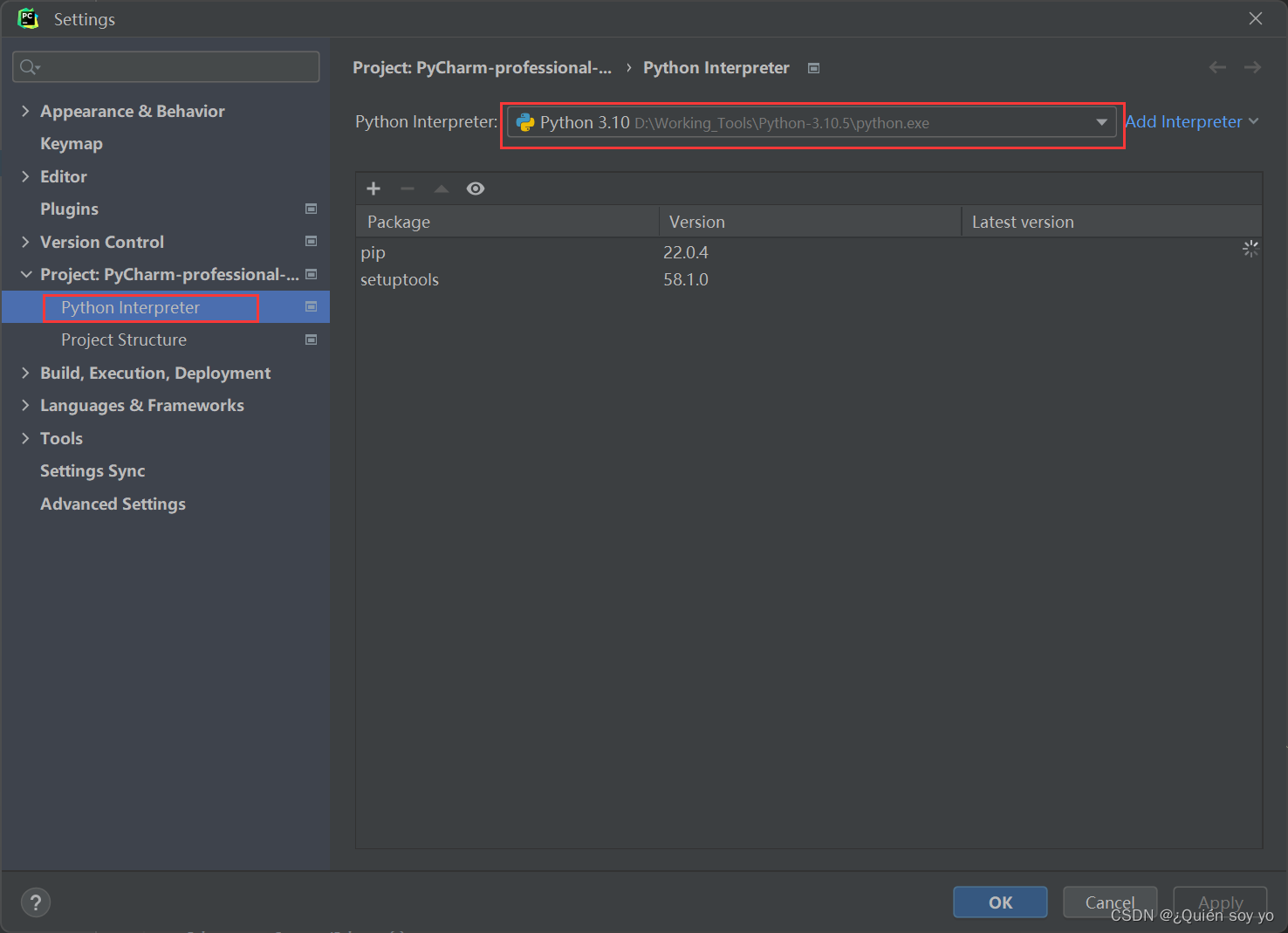Click the Tools label in sidebar

point(61,438)
